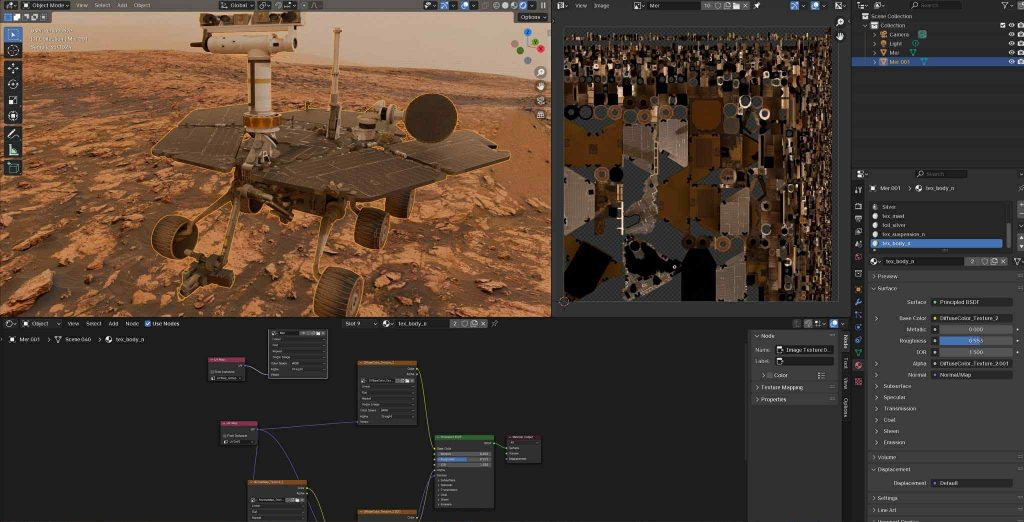Click the viewport zoom magnifier icon
The height and width of the screenshot is (522, 1024).
pyautogui.click(x=540, y=73)
